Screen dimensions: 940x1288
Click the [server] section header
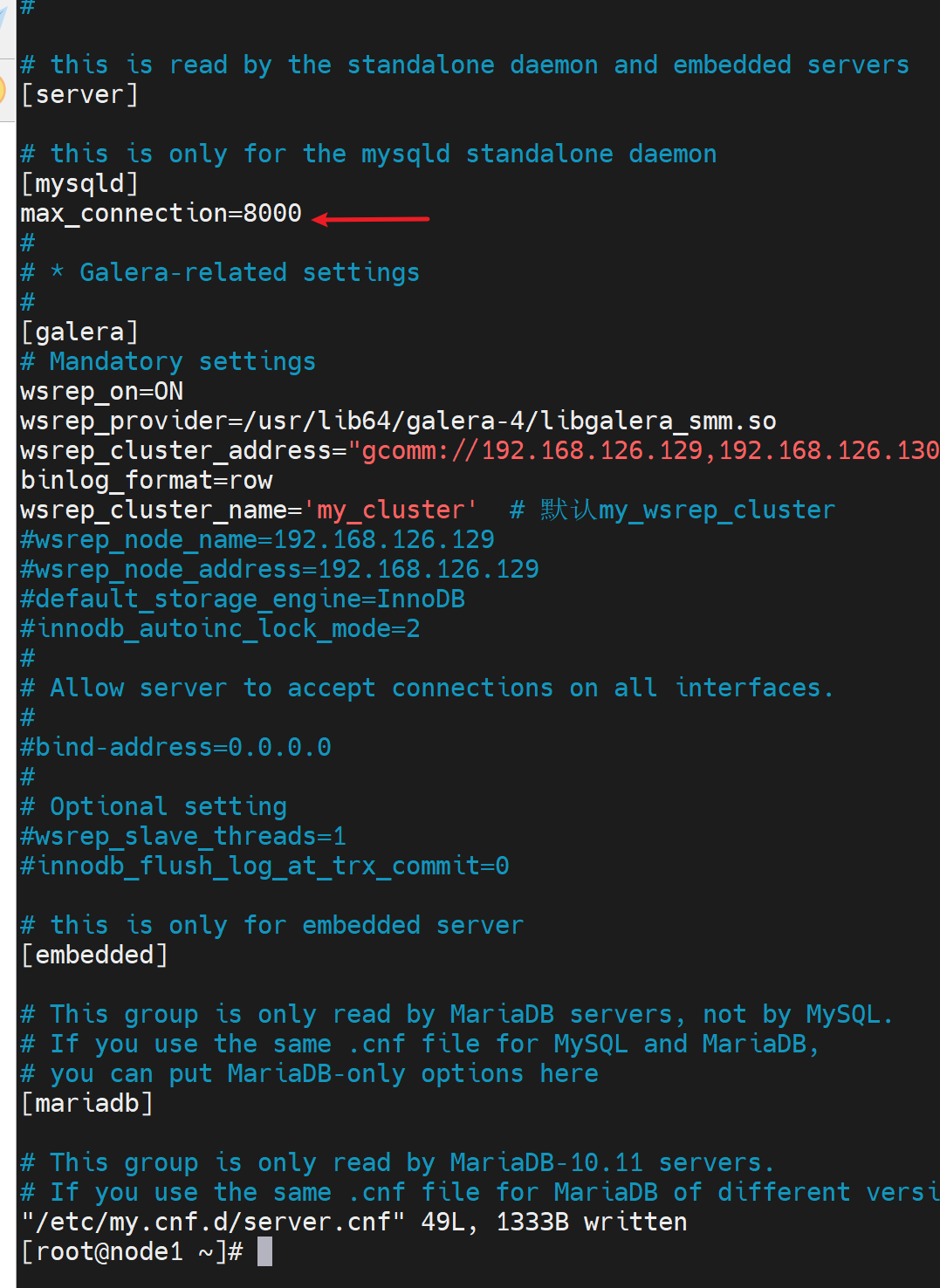(79, 94)
